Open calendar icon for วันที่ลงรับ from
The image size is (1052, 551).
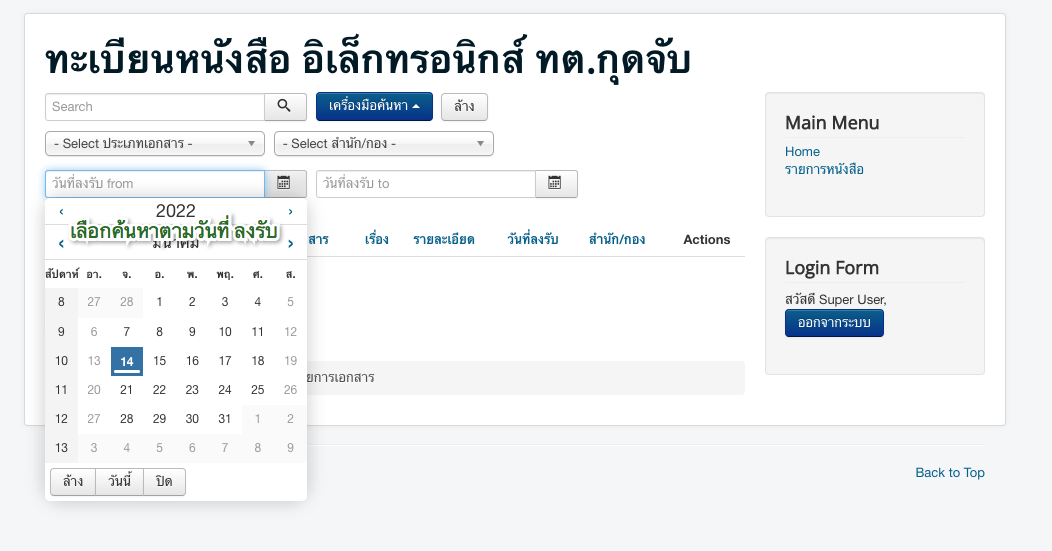coord(284,184)
